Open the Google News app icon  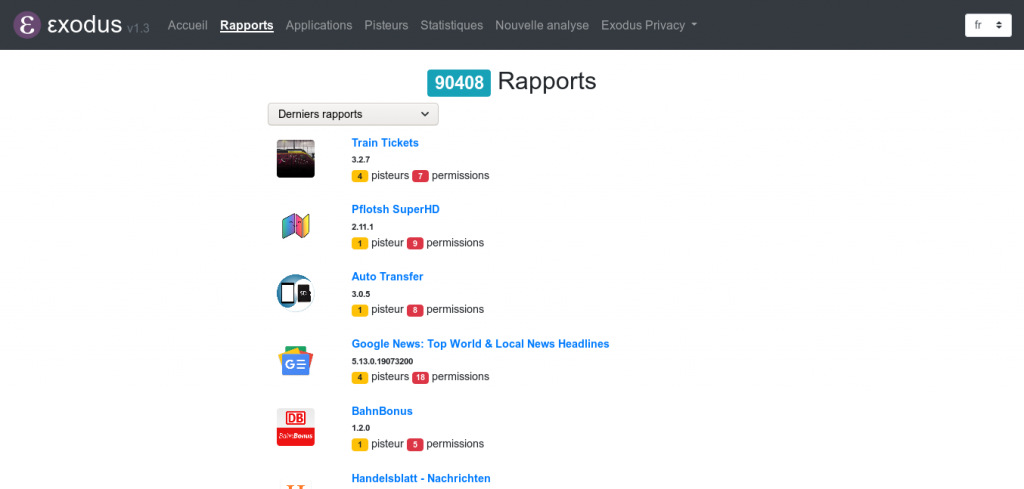pyautogui.click(x=295, y=360)
